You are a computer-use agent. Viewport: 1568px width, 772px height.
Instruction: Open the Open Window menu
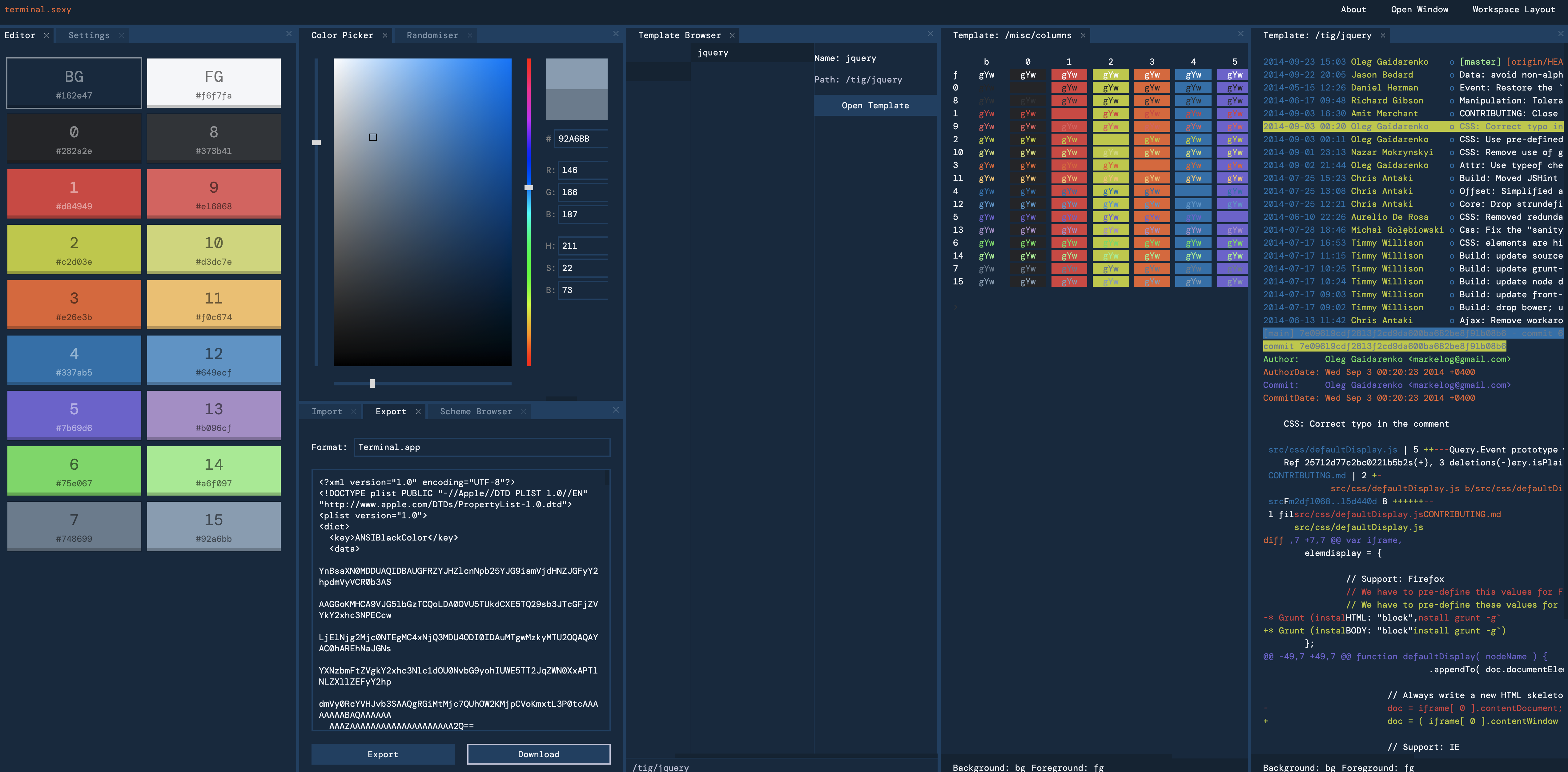(1419, 10)
